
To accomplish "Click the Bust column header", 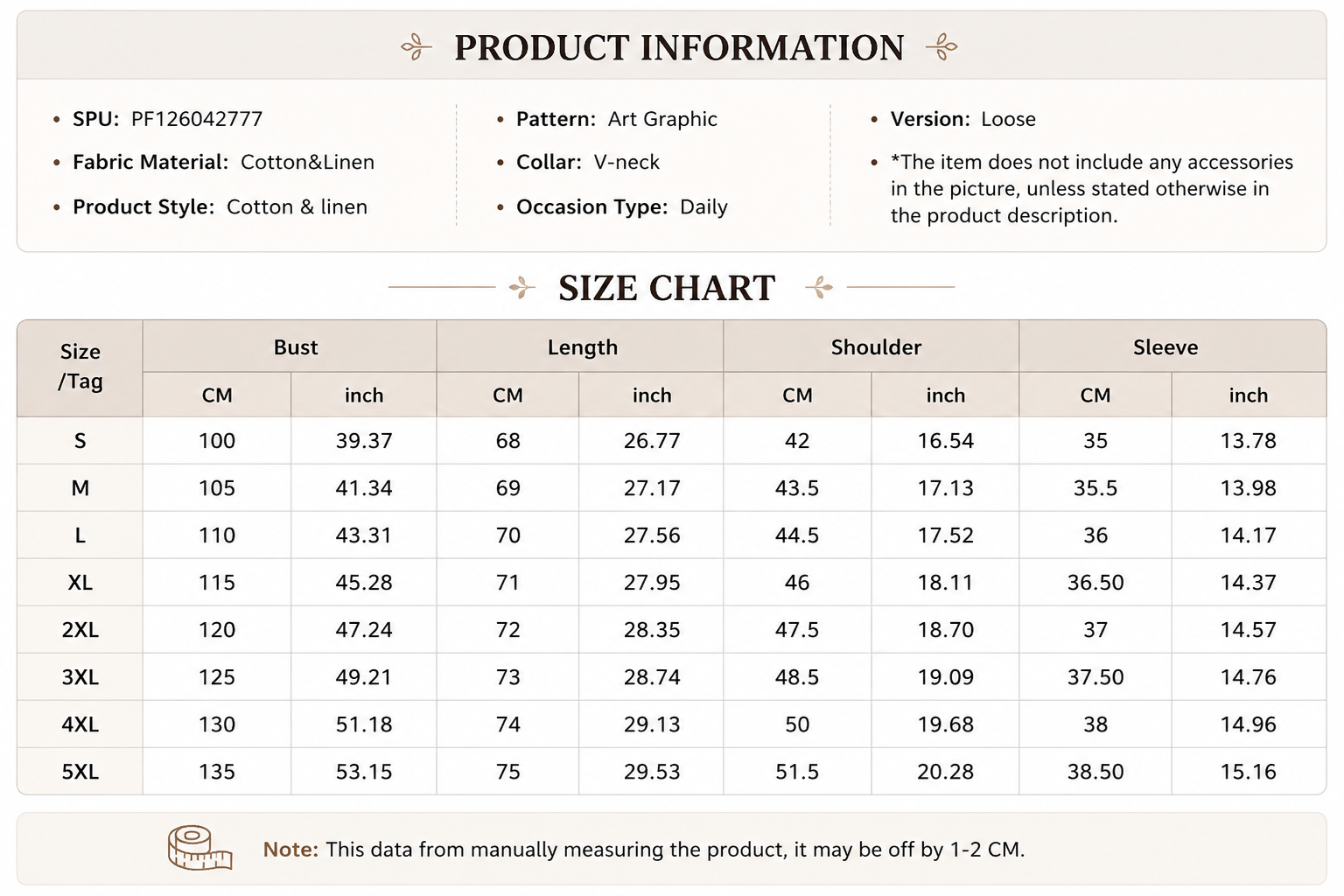I will (296, 347).
